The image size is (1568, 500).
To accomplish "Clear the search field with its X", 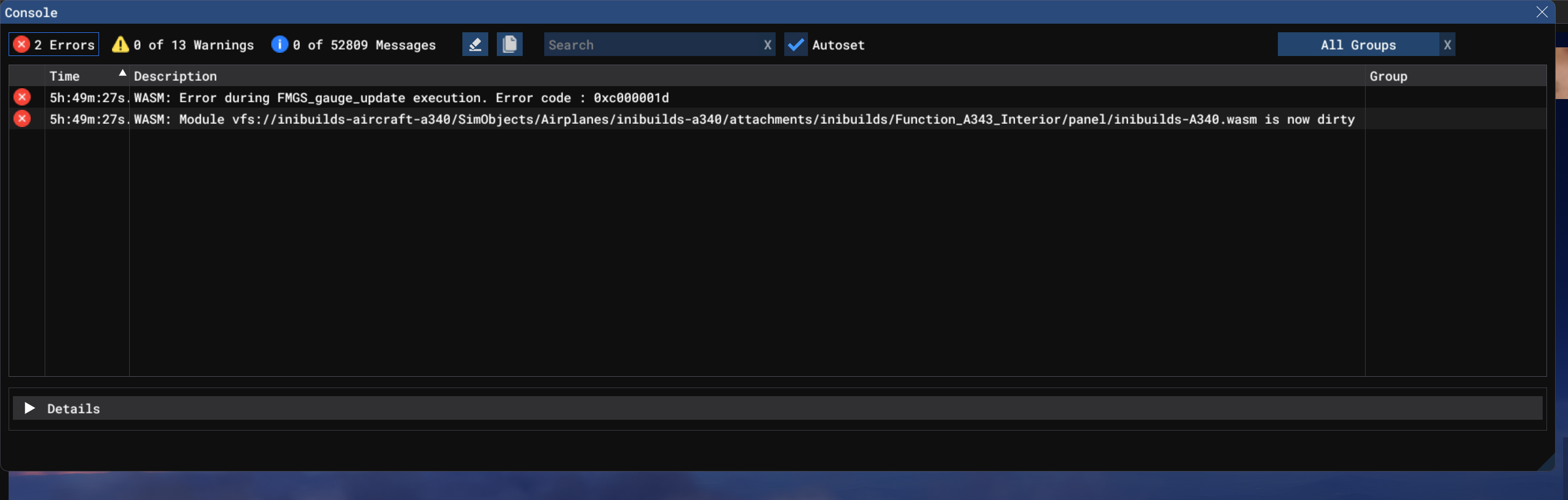I will (767, 45).
